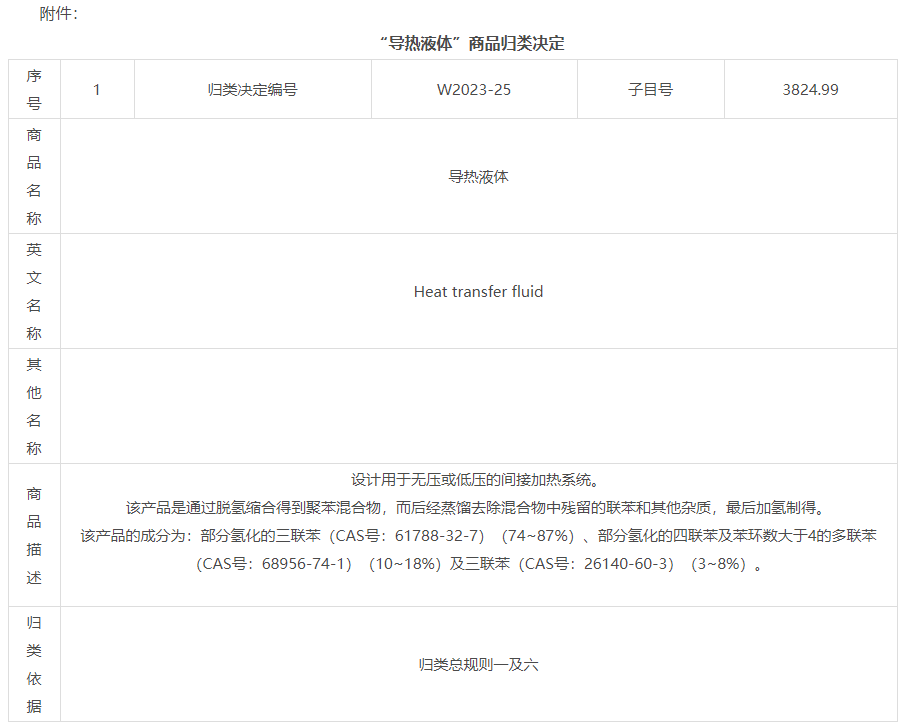Click the W2023-25 decision number
Image resolution: width=900 pixels, height=727 pixels.
[x=474, y=89]
